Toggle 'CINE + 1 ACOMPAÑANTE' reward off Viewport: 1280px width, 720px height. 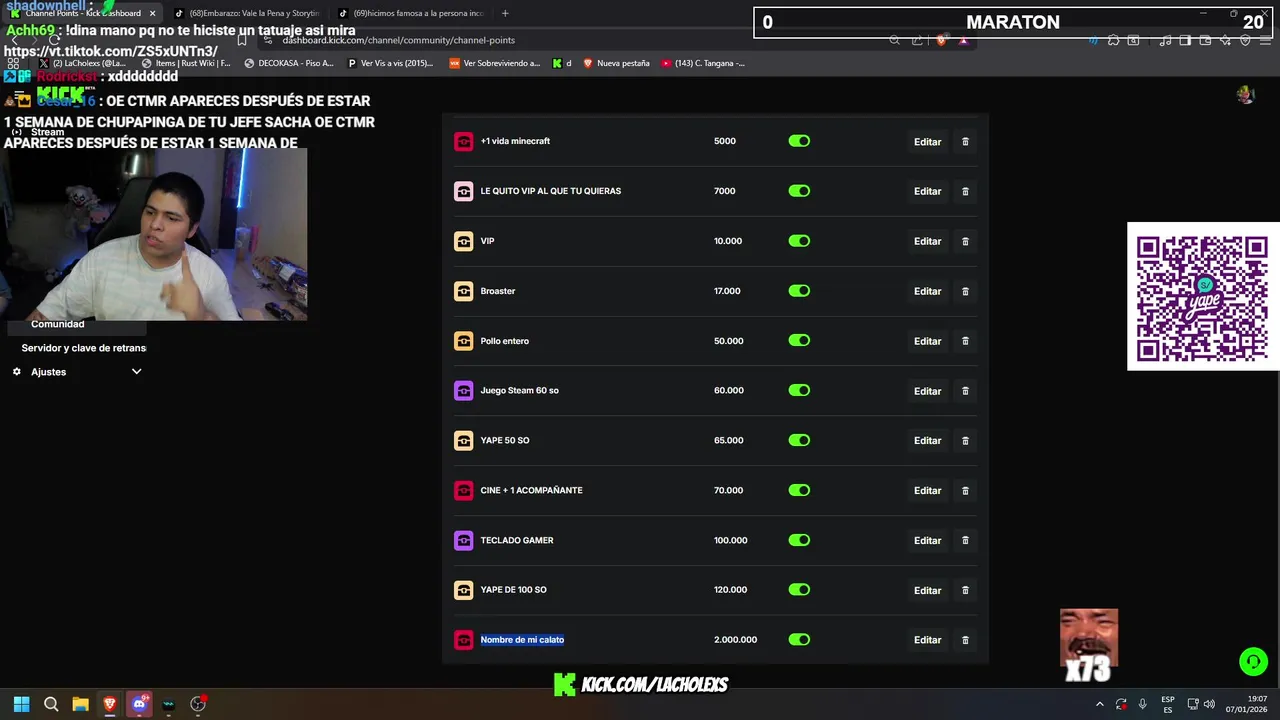[799, 490]
